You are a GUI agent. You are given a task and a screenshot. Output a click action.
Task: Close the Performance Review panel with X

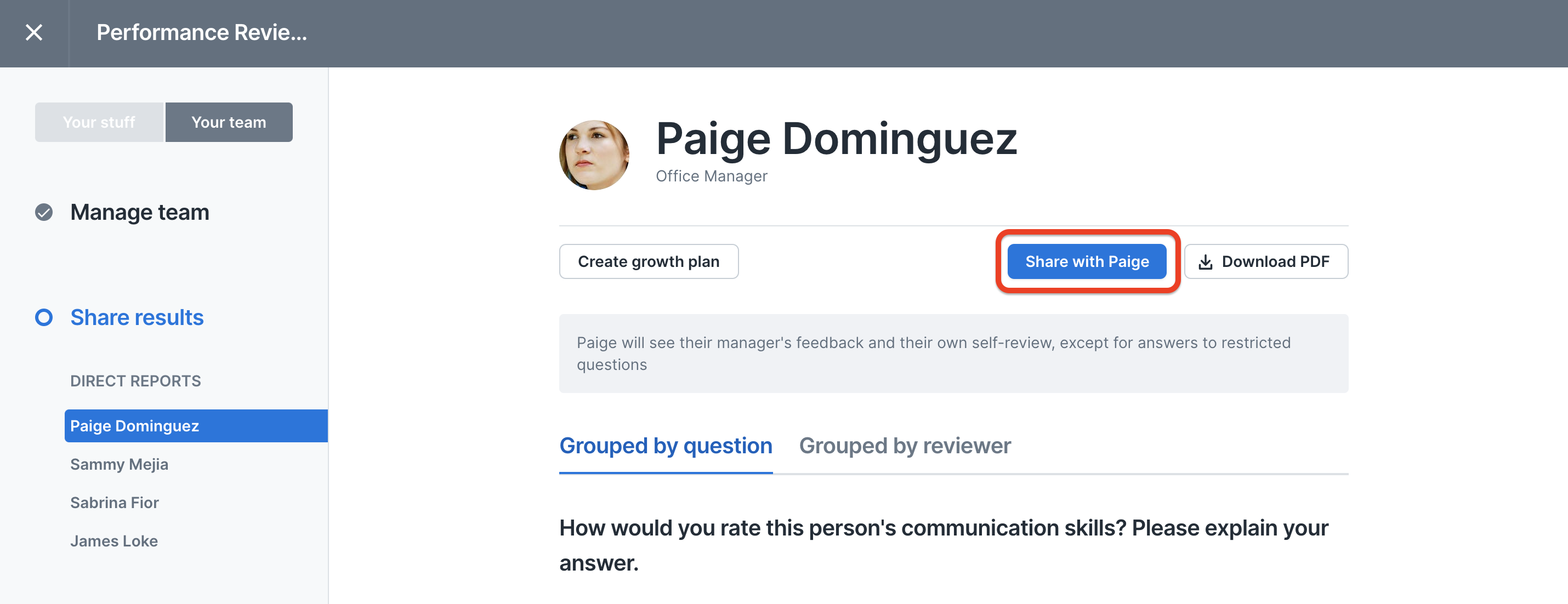tap(34, 32)
